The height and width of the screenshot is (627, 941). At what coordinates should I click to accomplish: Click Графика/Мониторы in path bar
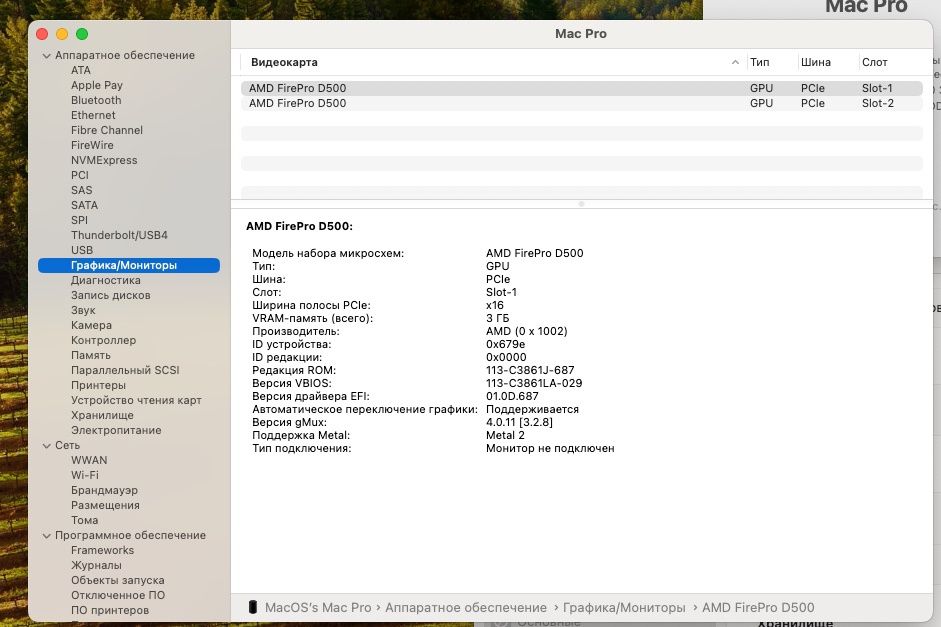click(624, 607)
